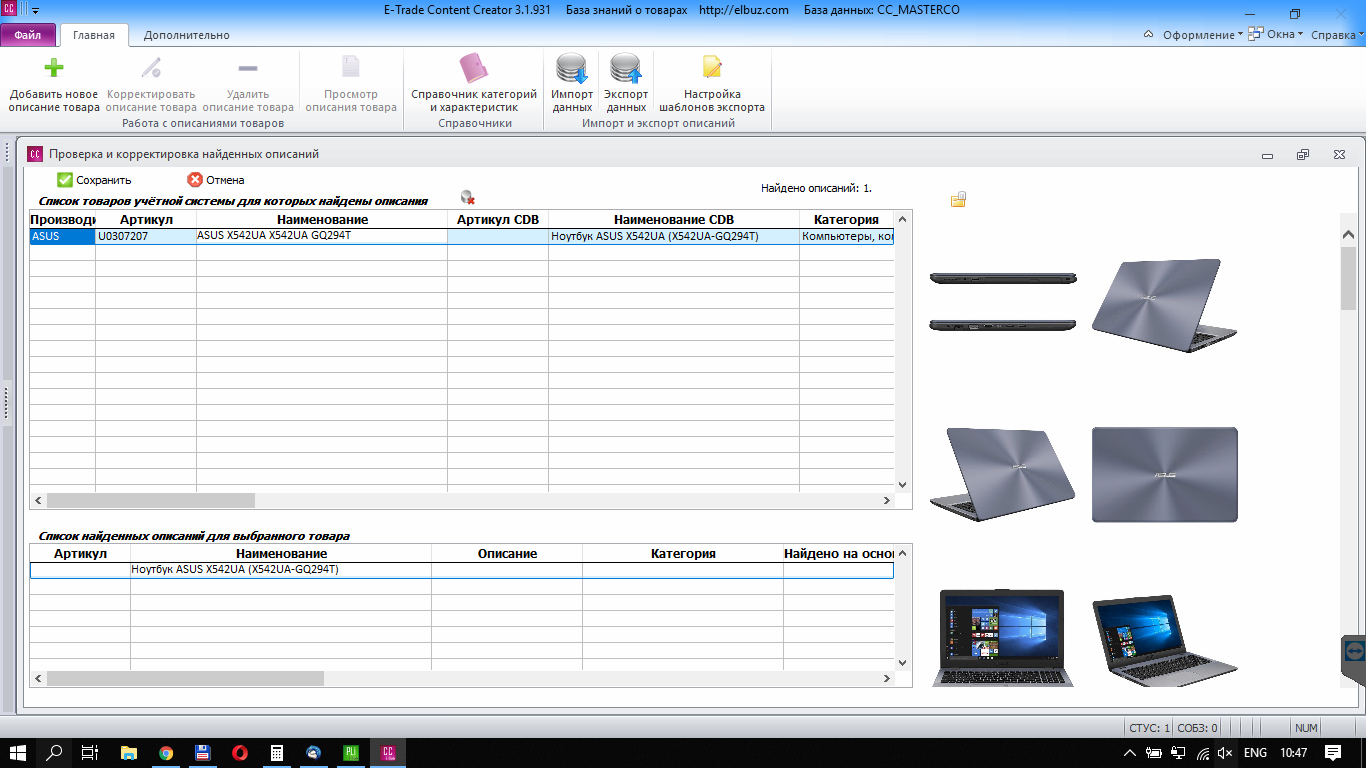Click the Описание column header
Viewport: 1366px width, 768px height.
(507, 553)
